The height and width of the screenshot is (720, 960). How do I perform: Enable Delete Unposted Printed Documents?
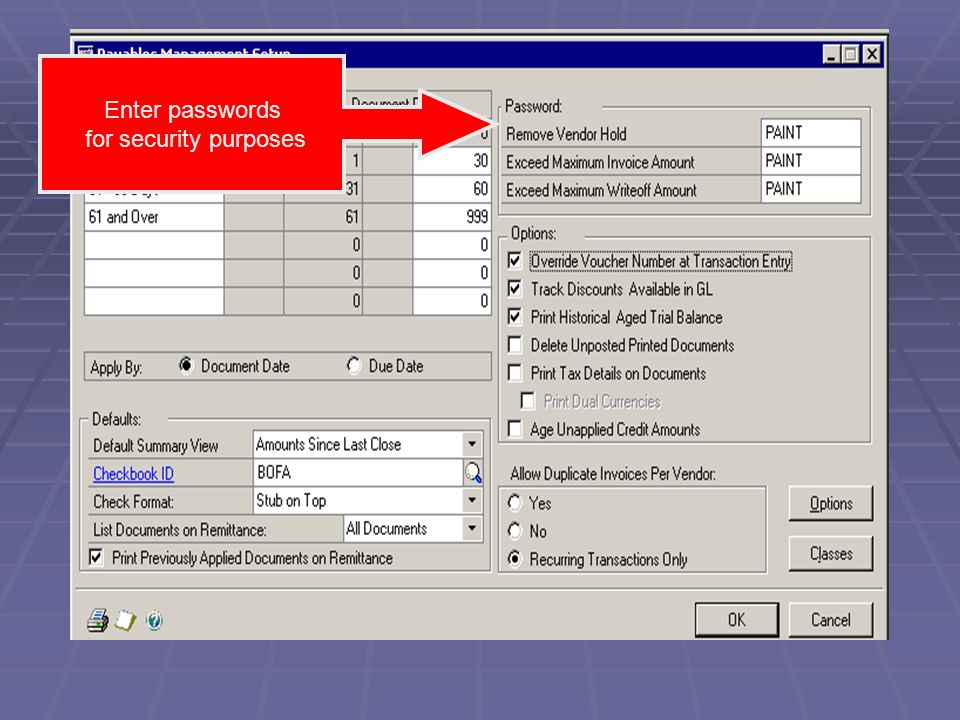515,345
